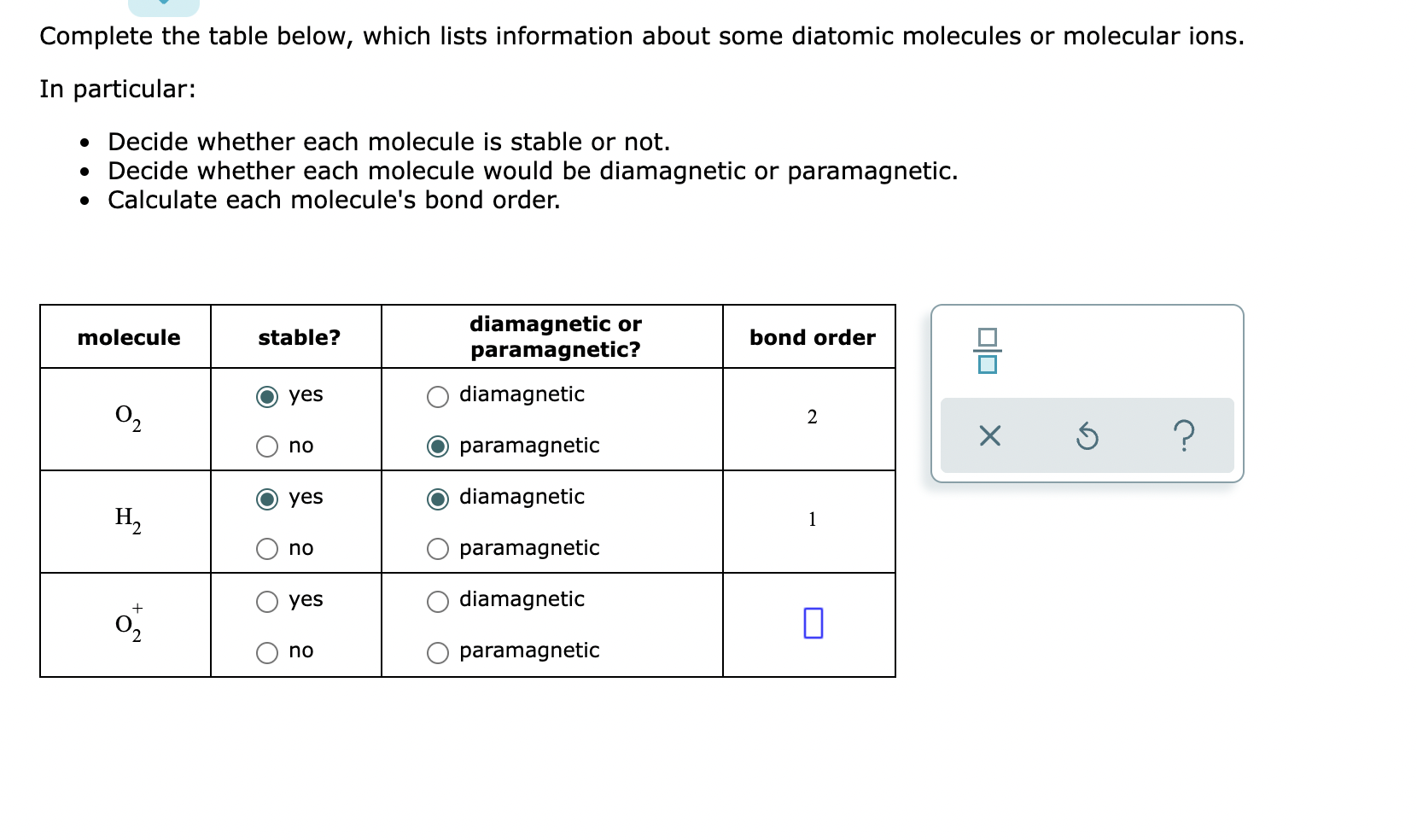
Task: Click the 'bond order' column header
Action: tap(812, 337)
